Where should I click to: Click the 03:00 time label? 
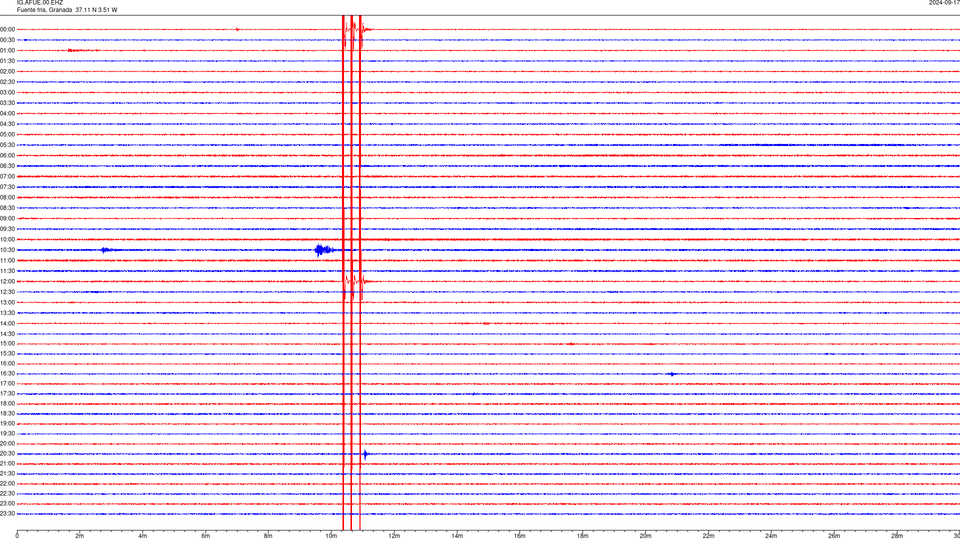(8, 92)
